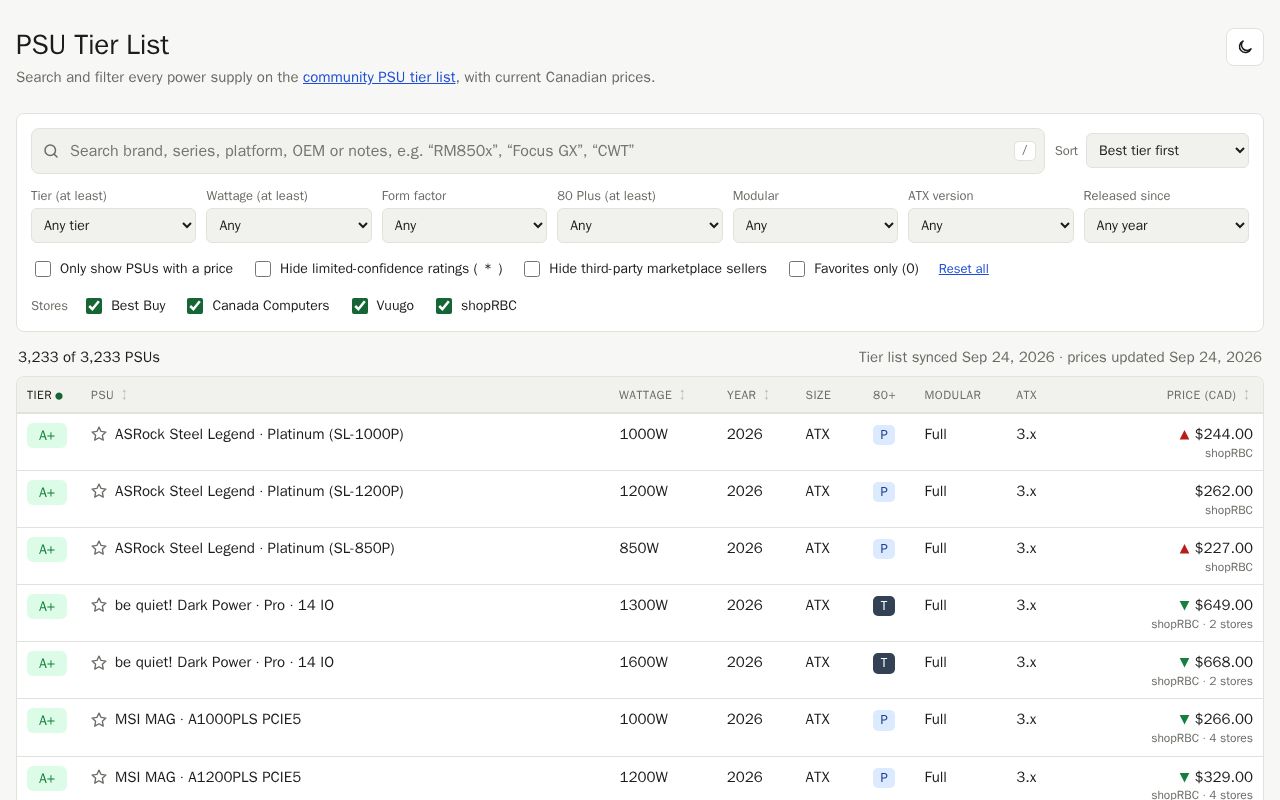Screen dimensions: 1280x800
Task: Open the community PSU tier list link
Action: [379, 77]
